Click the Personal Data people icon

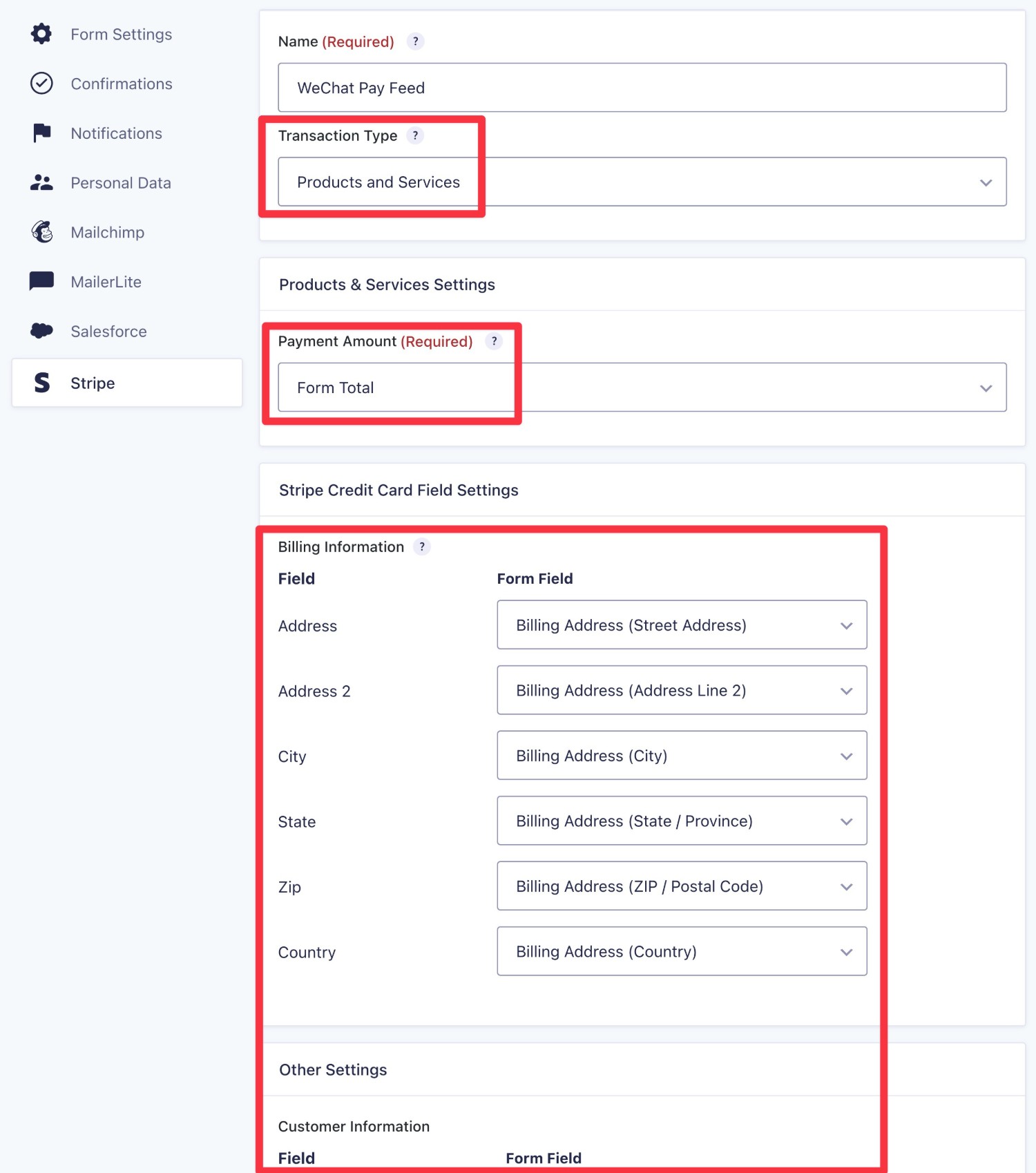click(x=41, y=182)
